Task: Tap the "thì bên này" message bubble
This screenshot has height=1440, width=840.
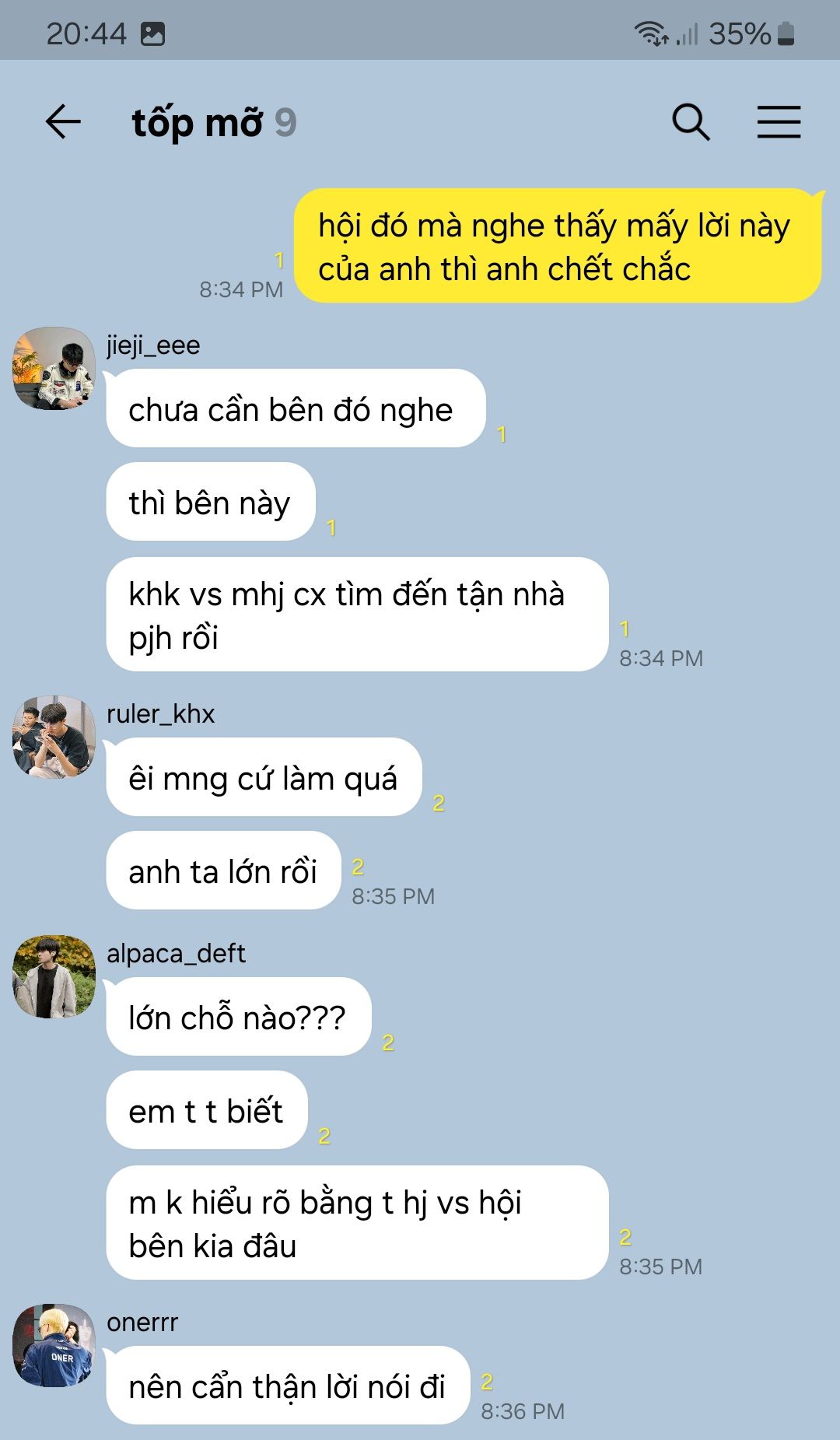Action: [211, 502]
